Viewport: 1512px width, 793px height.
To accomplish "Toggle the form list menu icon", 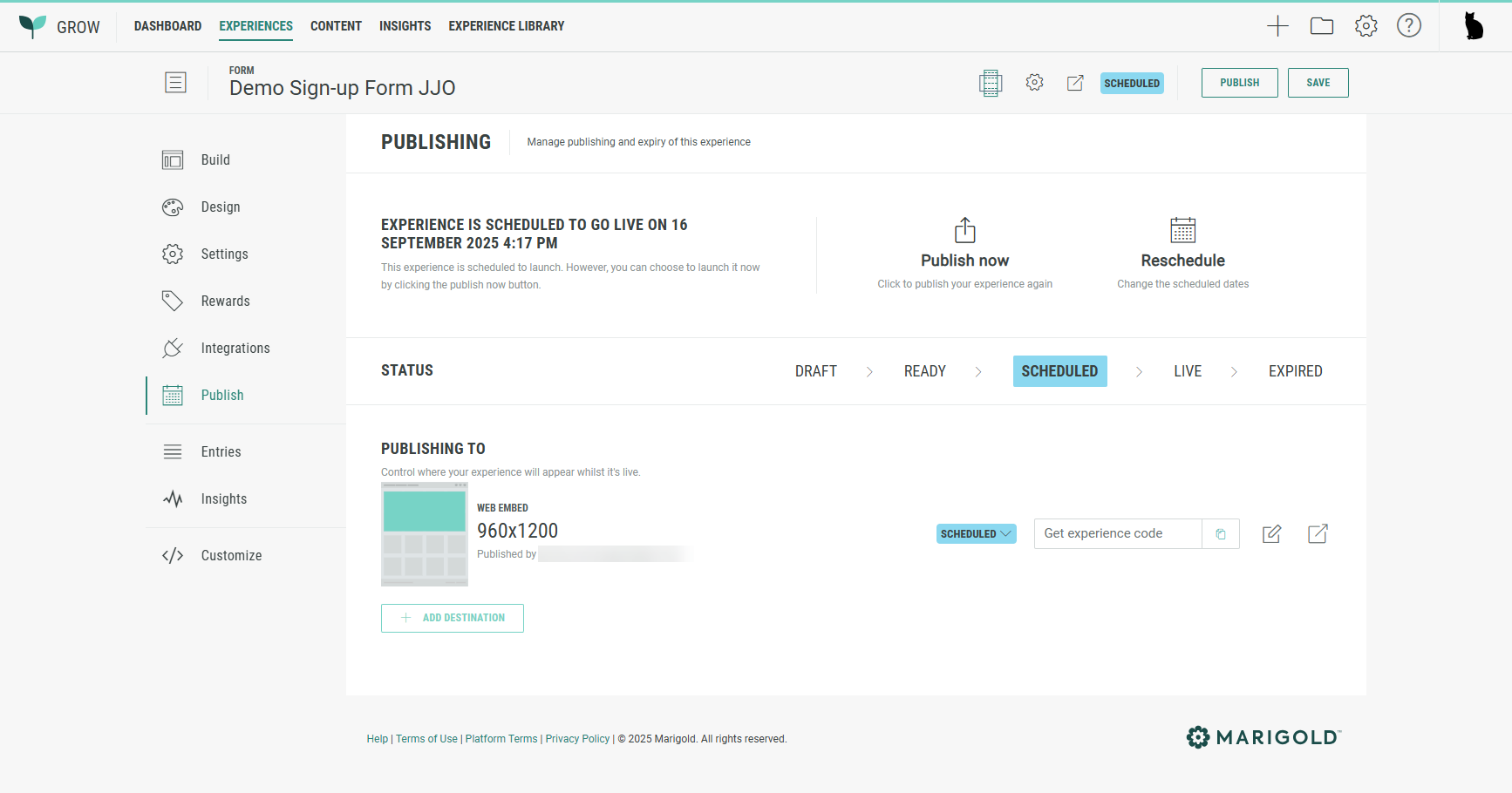I will [x=175, y=83].
